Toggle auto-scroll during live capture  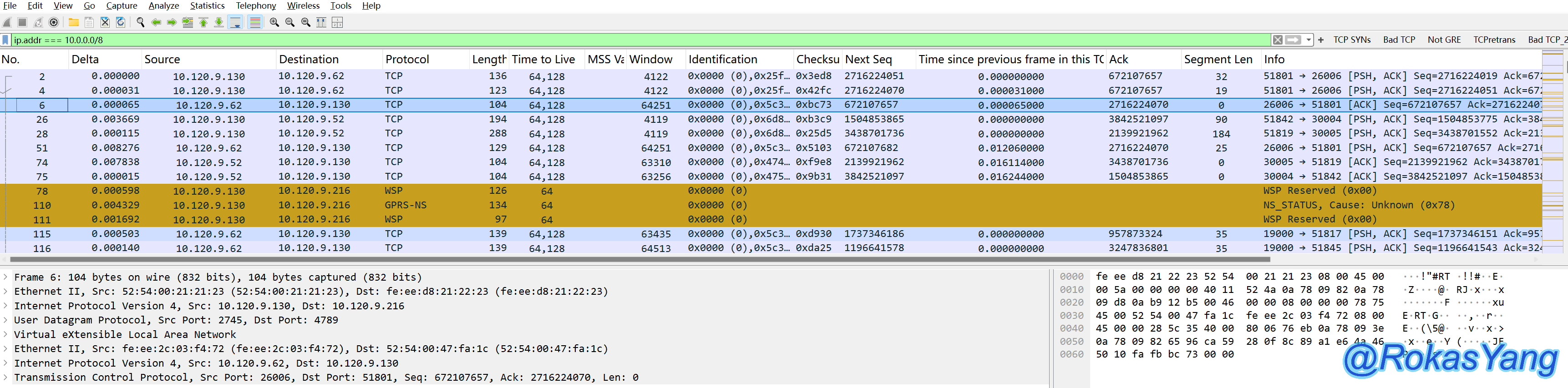click(236, 22)
